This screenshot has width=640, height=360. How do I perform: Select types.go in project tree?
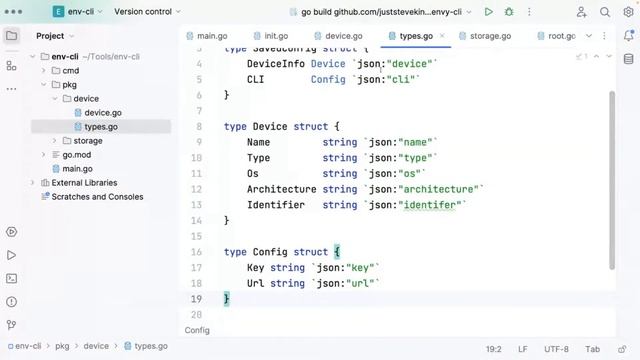[100, 127]
